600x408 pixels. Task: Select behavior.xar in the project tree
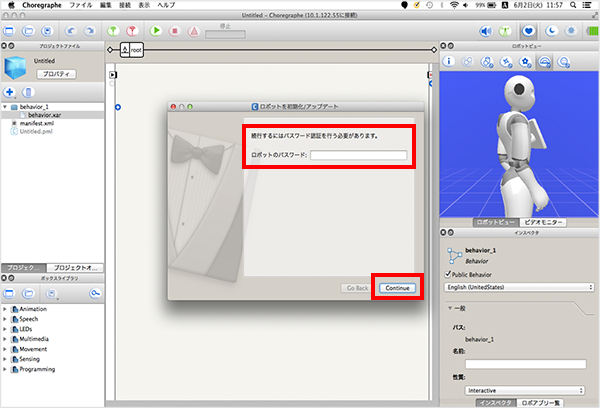pos(44,115)
